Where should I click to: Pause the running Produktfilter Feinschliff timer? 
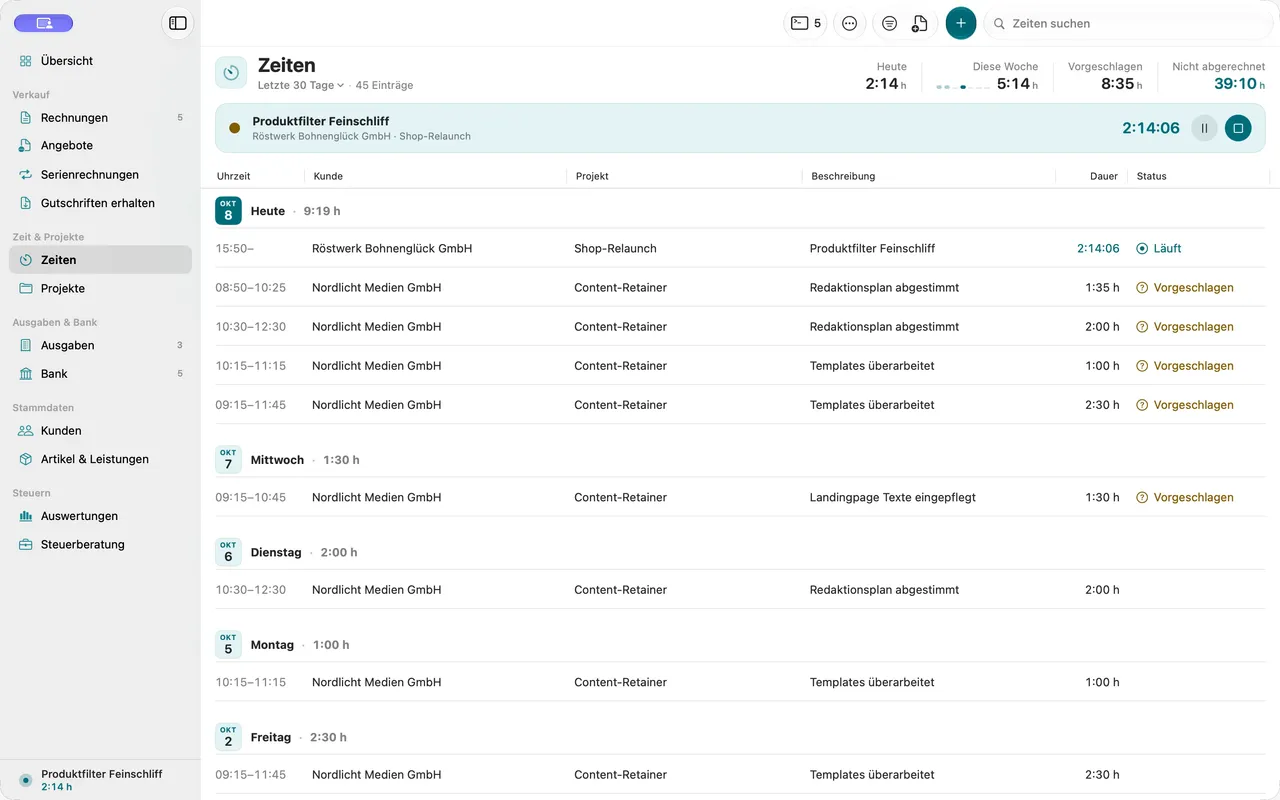coord(1204,128)
